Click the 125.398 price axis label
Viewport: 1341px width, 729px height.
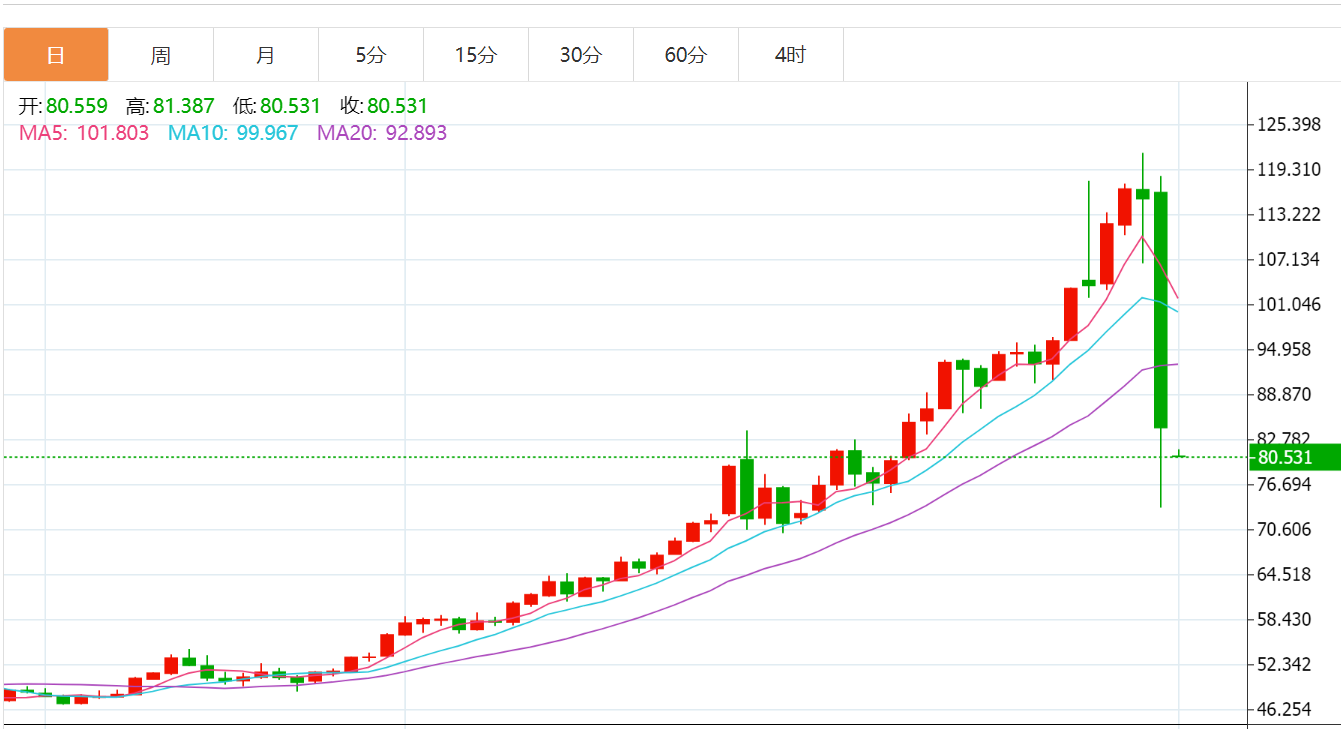(1289, 125)
